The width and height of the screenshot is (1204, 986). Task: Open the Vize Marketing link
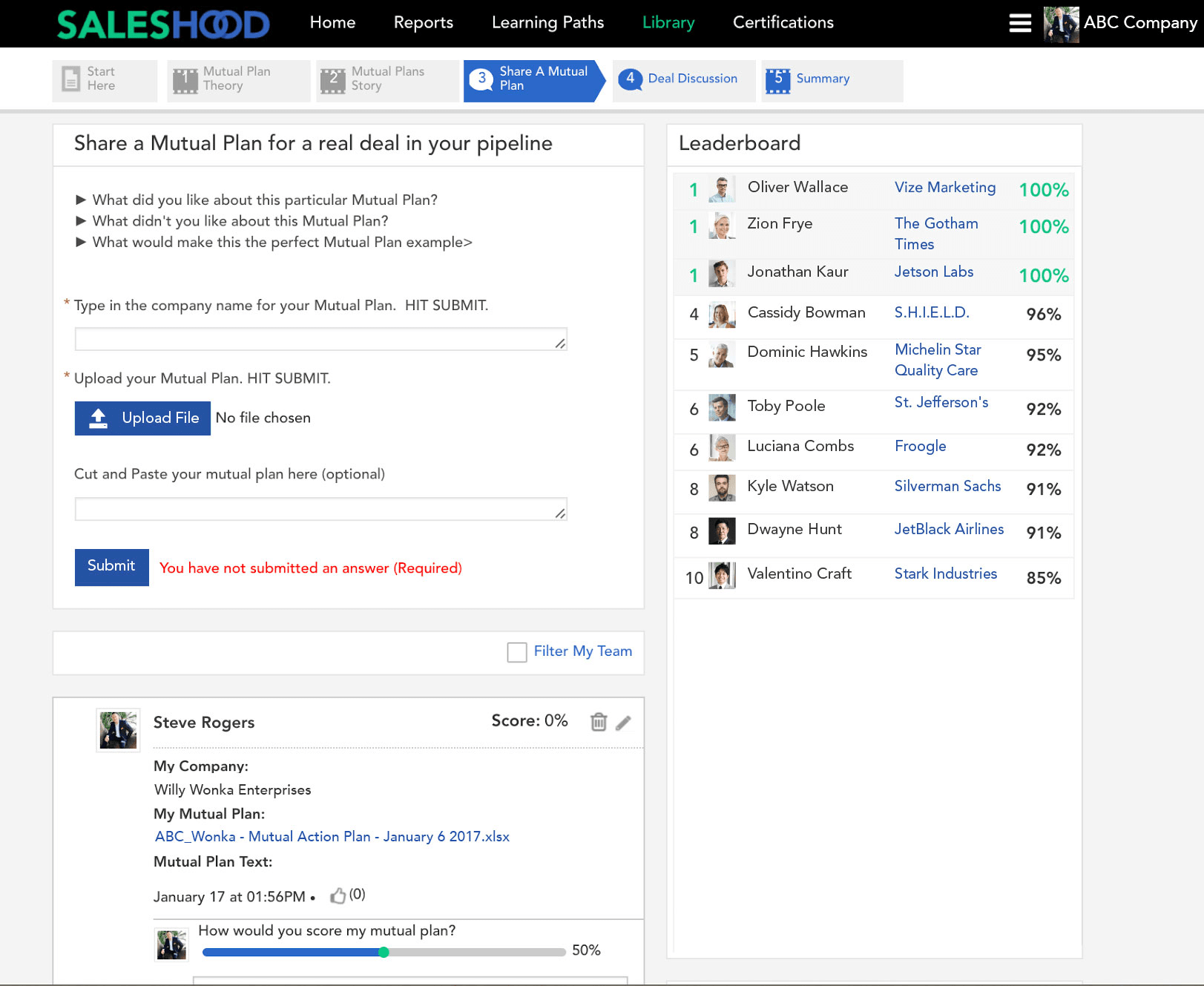(945, 188)
